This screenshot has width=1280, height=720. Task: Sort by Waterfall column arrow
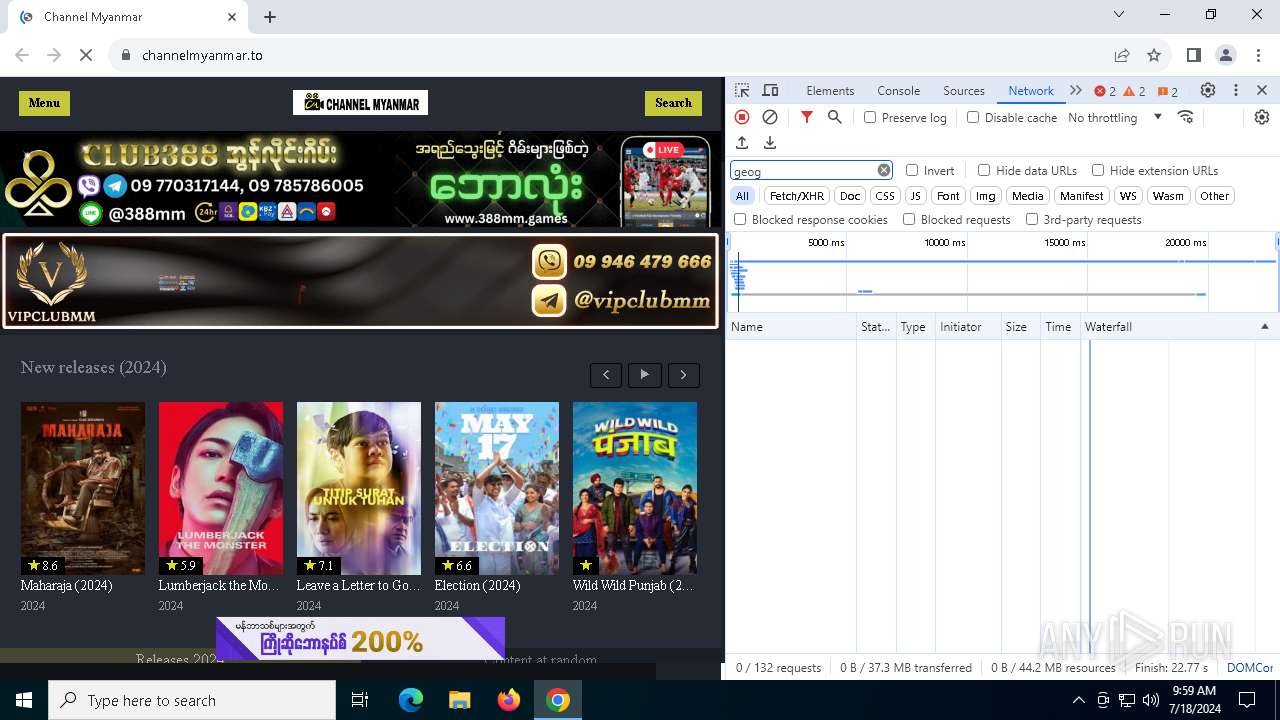1264,327
